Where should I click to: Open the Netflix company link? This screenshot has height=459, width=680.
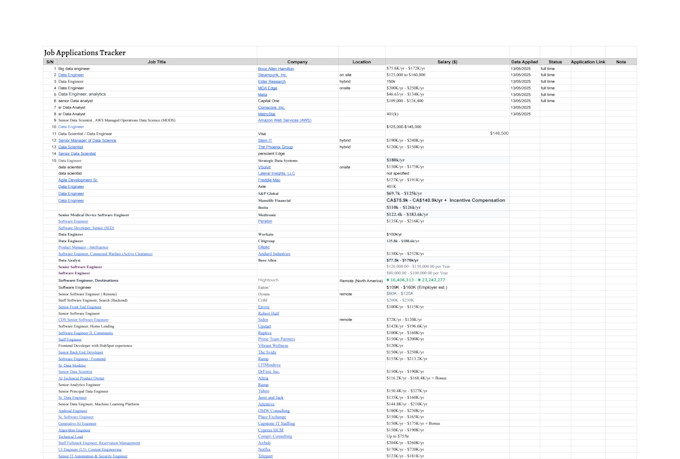(x=264, y=449)
